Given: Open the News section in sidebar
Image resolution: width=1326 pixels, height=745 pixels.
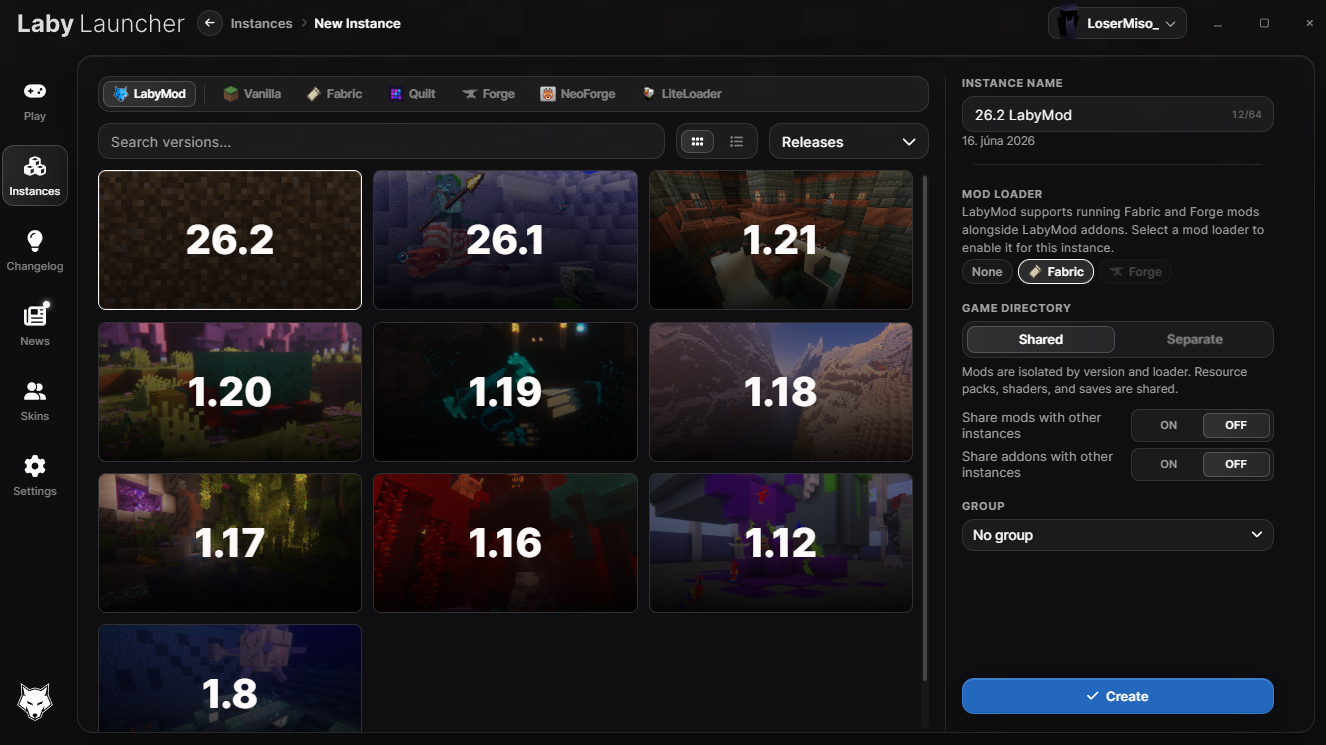Looking at the screenshot, I should (35, 326).
